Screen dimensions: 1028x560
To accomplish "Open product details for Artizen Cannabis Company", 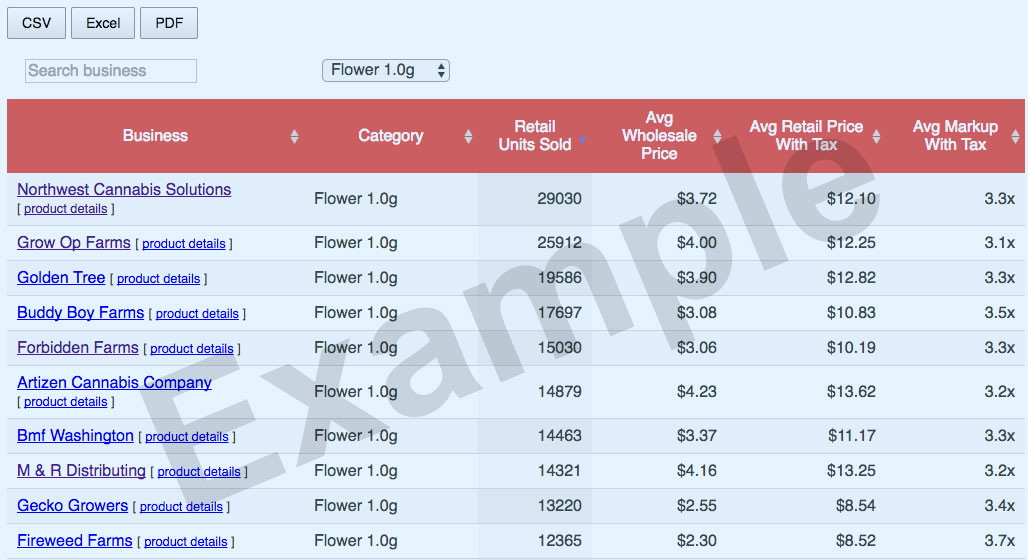I will [x=66, y=401].
